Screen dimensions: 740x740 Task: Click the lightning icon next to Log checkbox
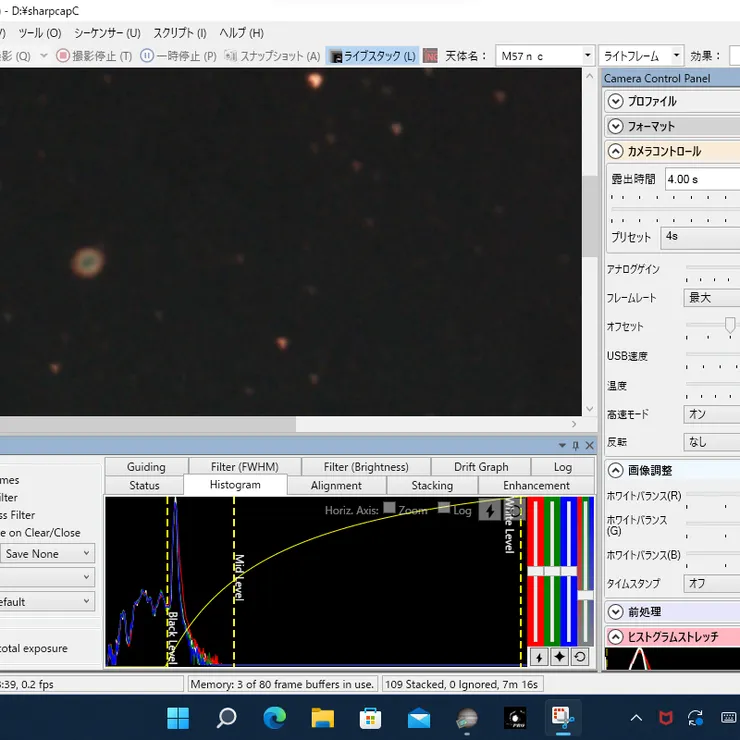tap(489, 510)
